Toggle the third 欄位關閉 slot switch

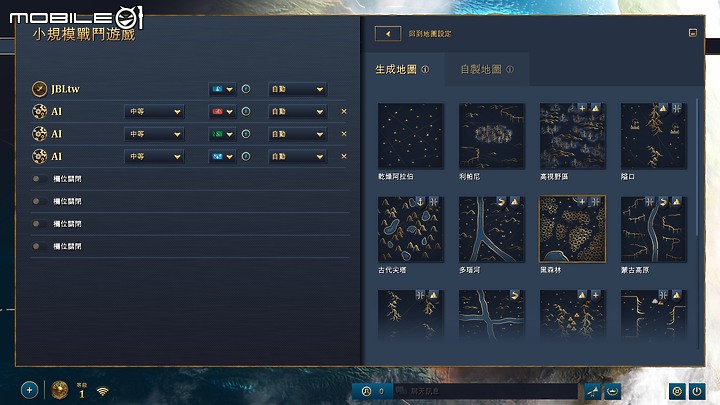pyautogui.click(x=39, y=224)
